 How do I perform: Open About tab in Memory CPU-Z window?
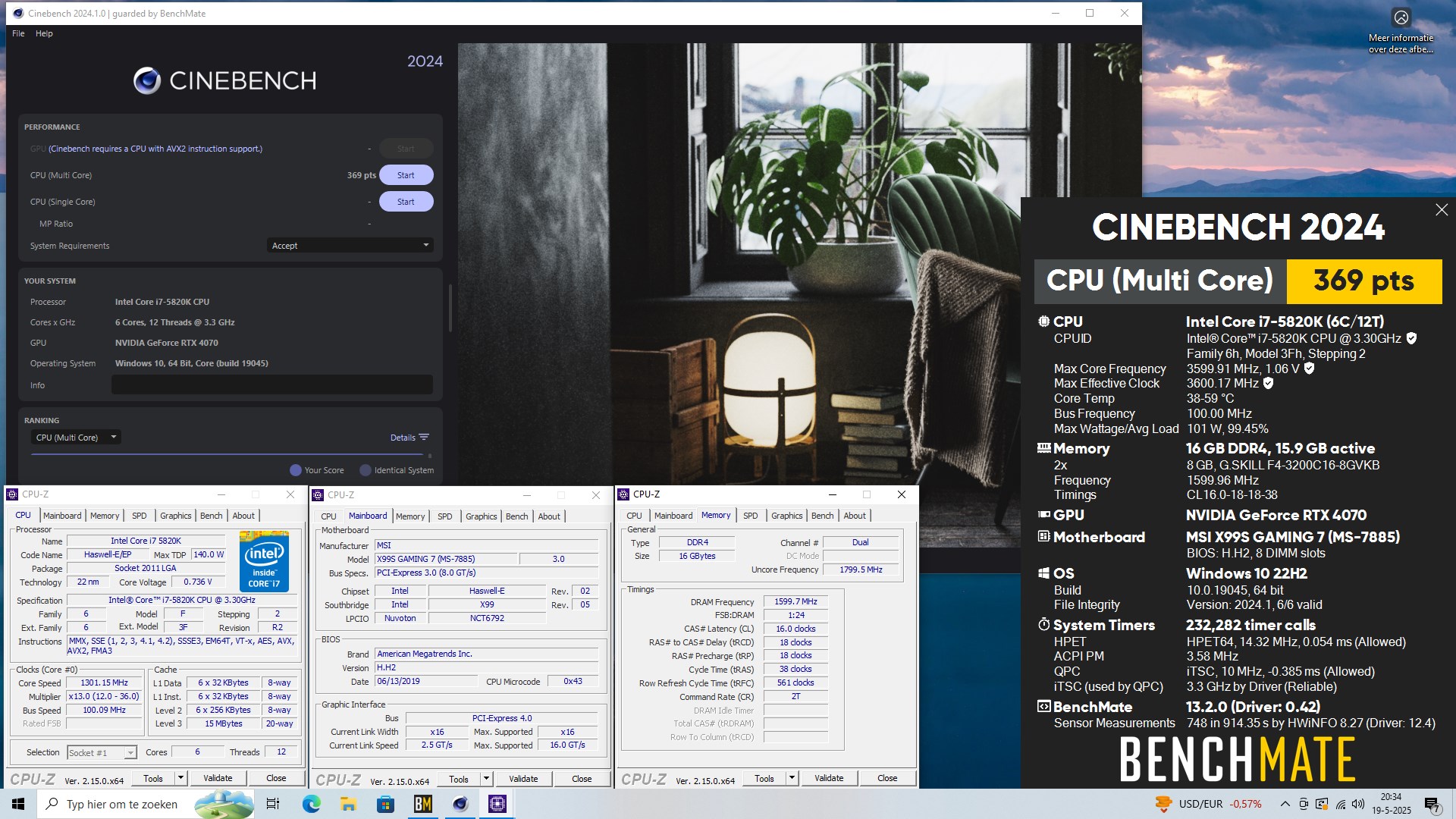(855, 516)
